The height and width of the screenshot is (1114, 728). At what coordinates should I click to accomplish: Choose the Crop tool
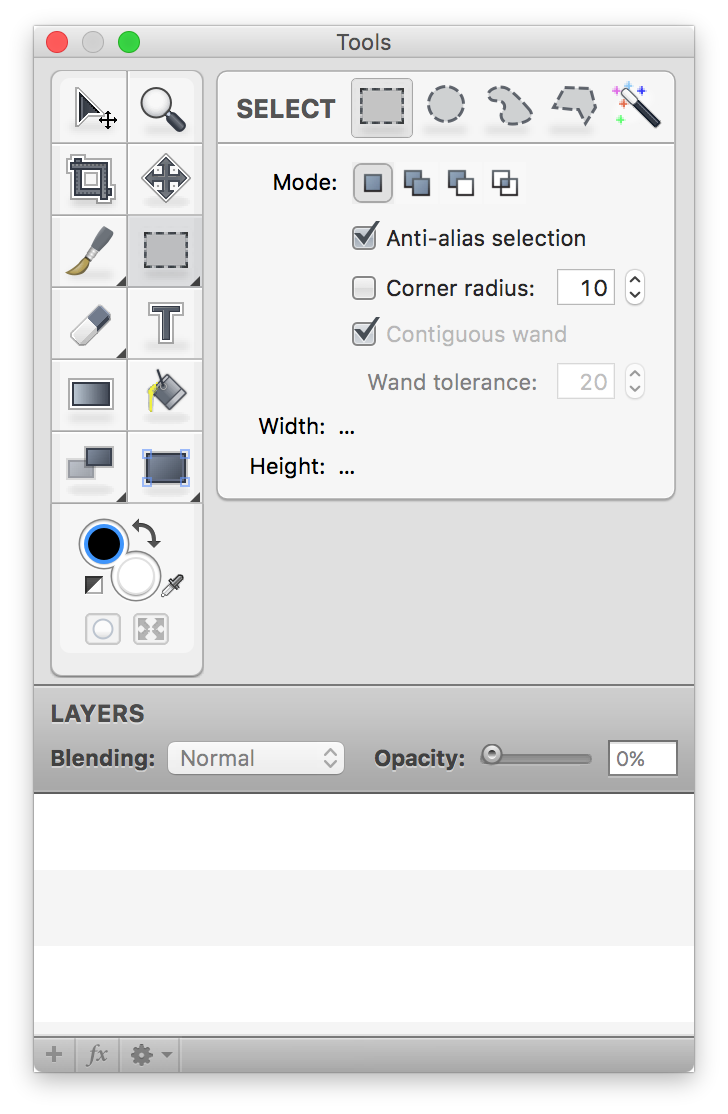(90, 180)
